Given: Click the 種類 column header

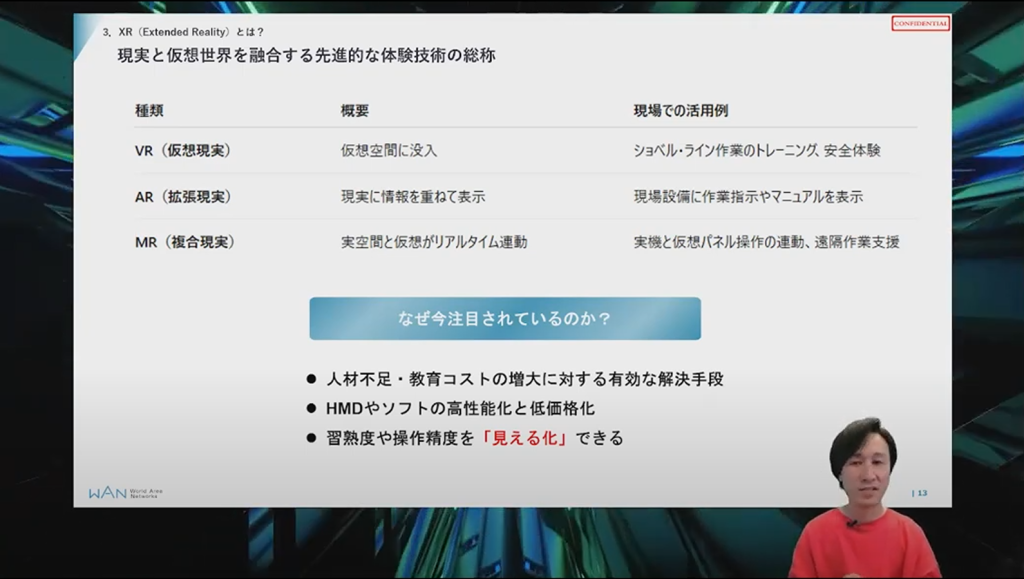Looking at the screenshot, I should pyautogui.click(x=149, y=110).
